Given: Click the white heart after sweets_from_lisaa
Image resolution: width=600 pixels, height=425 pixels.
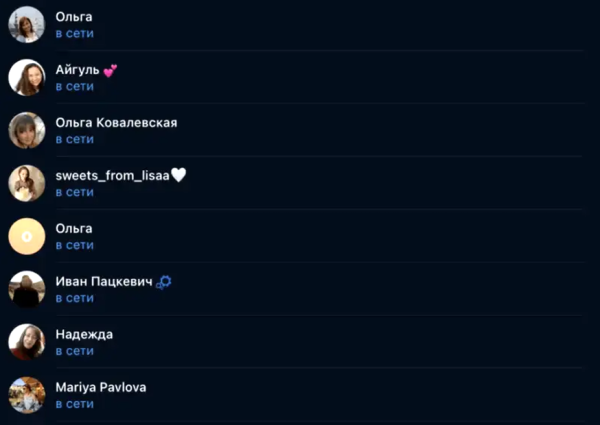Looking at the screenshot, I should [x=179, y=175].
